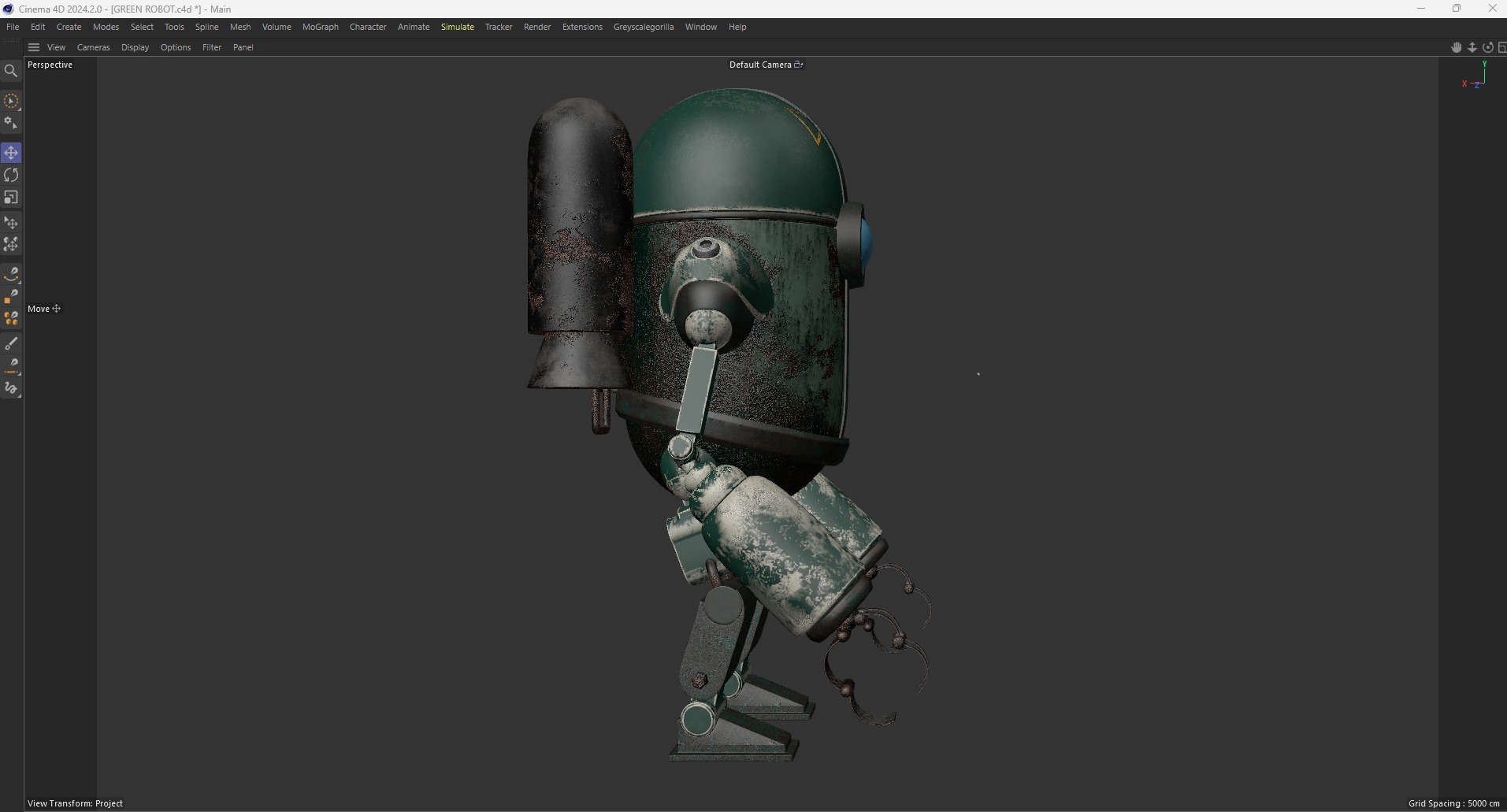Image resolution: width=1507 pixels, height=812 pixels.
Task: Click the pan camera hand icon
Action: 1456,47
